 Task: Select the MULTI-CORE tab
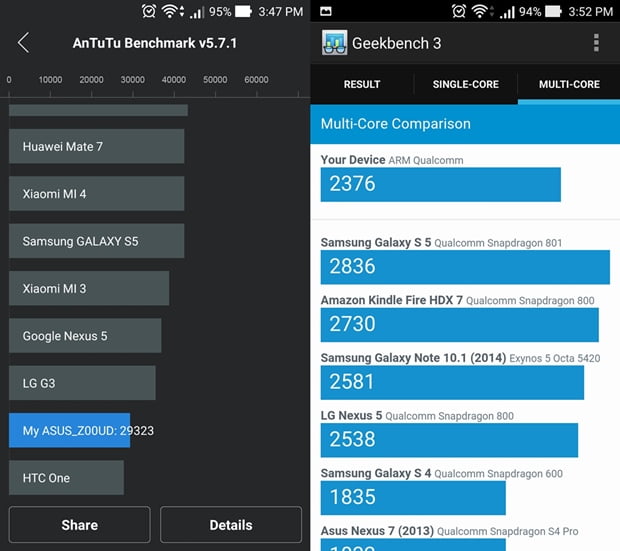point(569,84)
